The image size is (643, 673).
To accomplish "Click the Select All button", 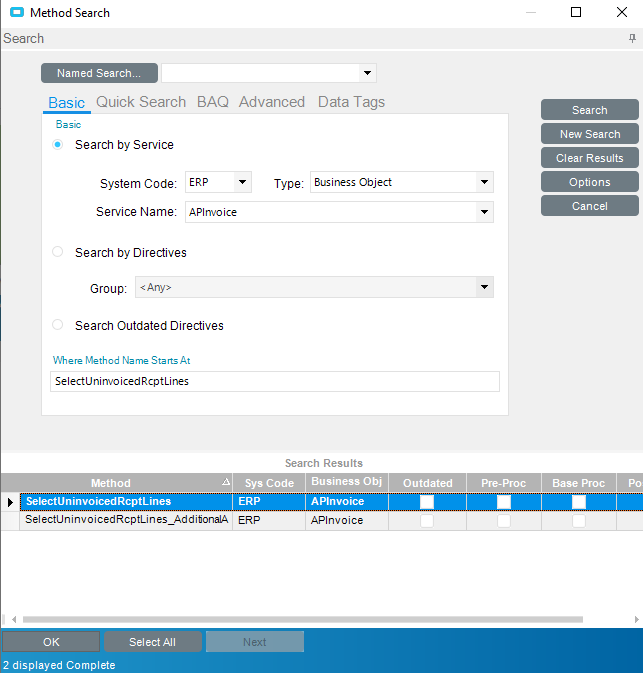I will [x=152, y=642].
